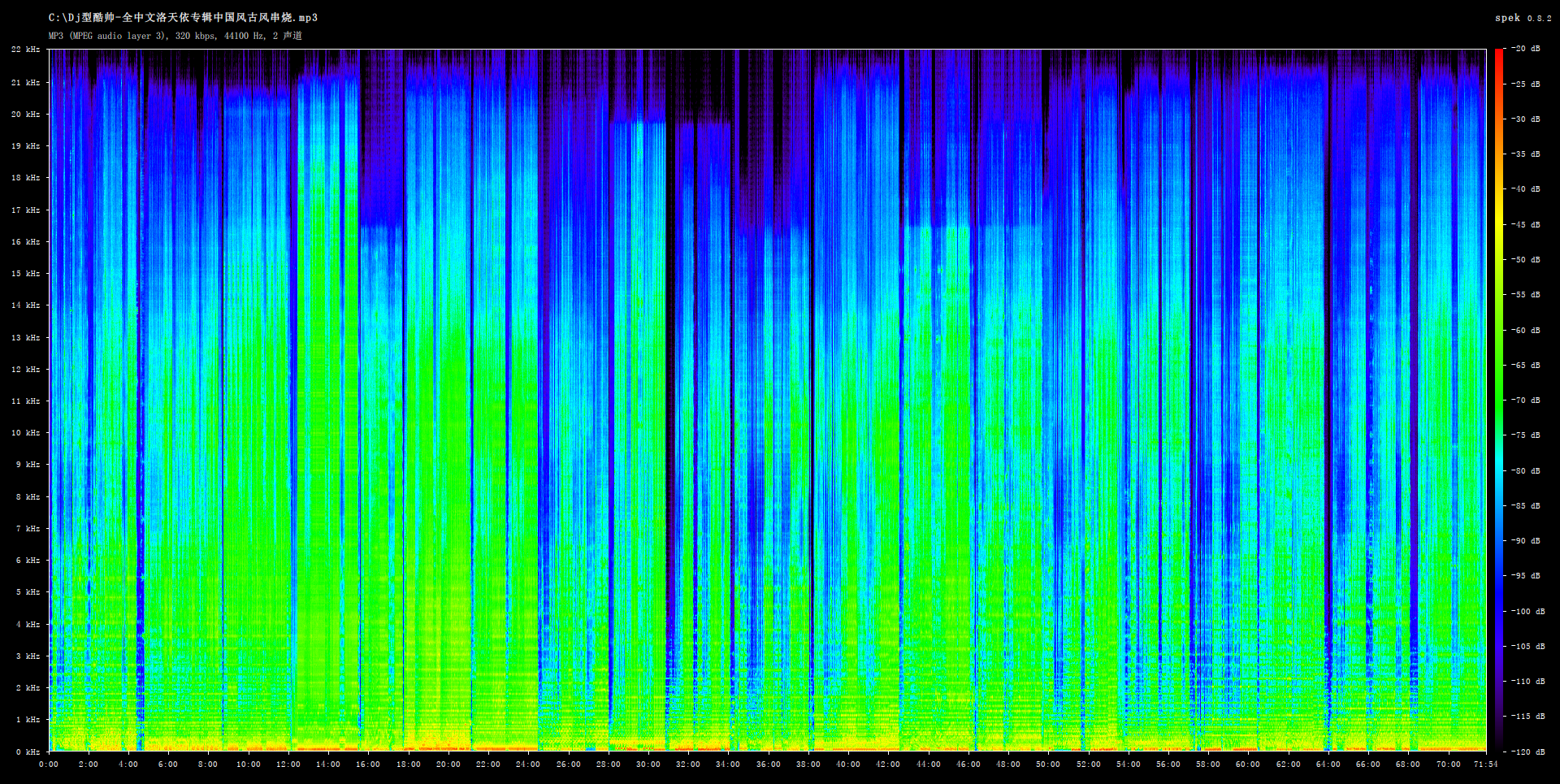1560x784 pixels.
Task: Click the 5 kHz frequency axis label
Action: pos(28,592)
